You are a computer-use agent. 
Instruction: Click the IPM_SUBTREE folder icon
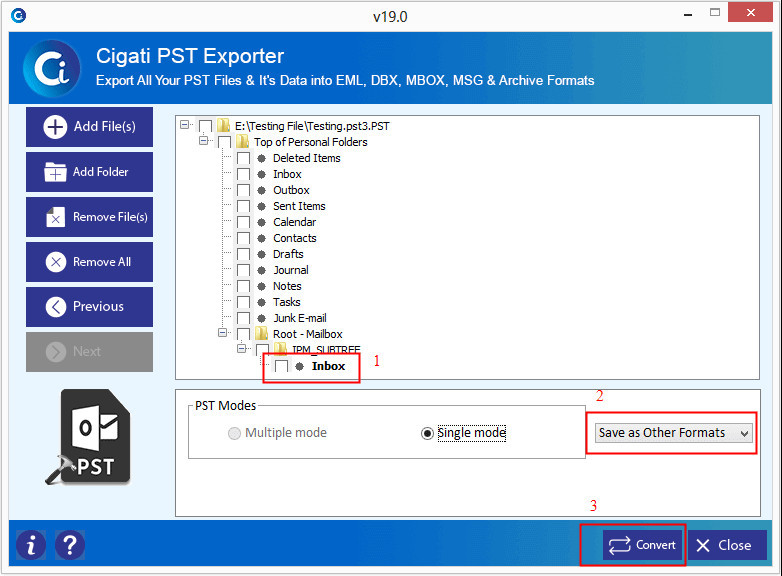pyautogui.click(x=280, y=348)
